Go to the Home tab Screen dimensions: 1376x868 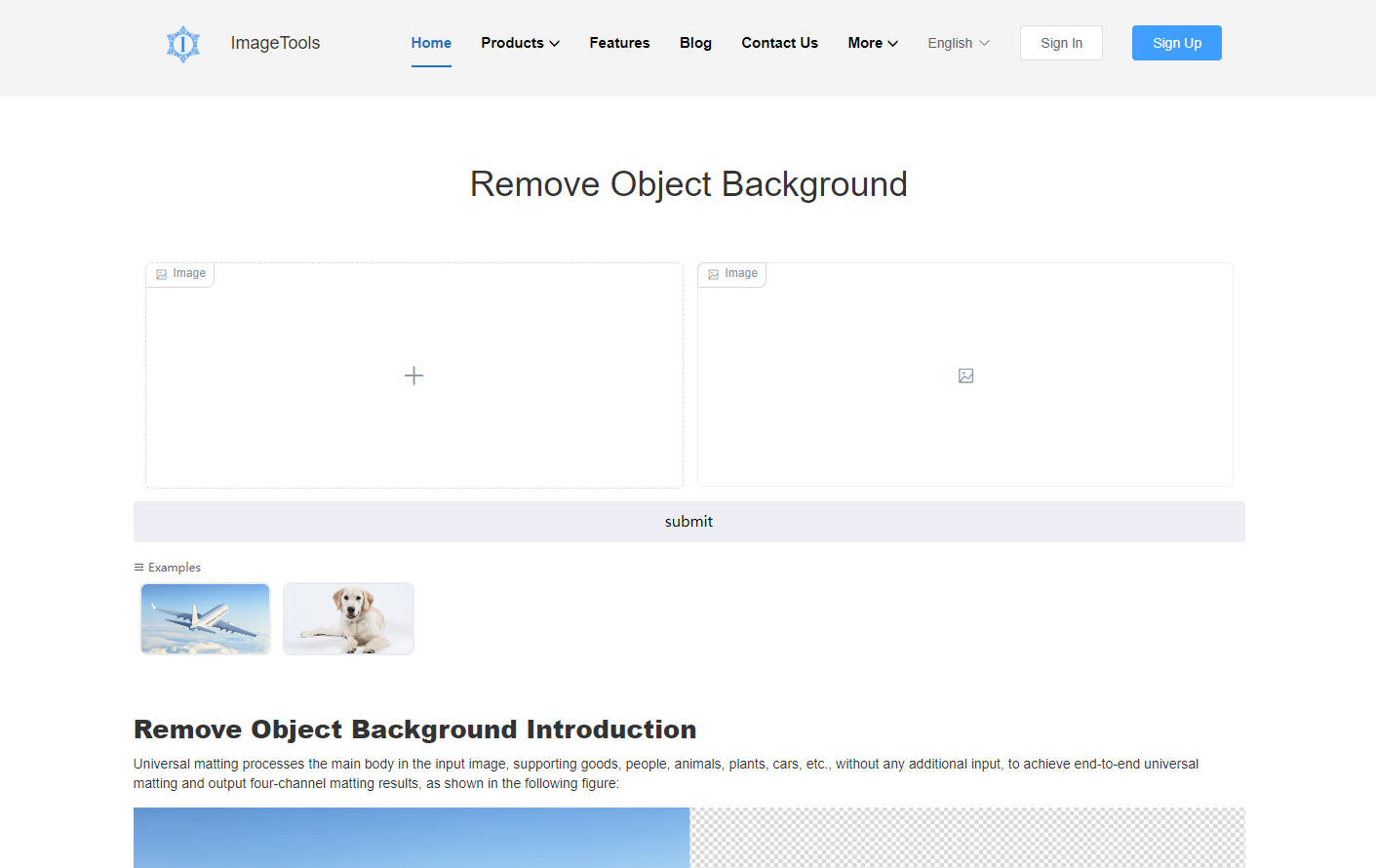(x=431, y=43)
